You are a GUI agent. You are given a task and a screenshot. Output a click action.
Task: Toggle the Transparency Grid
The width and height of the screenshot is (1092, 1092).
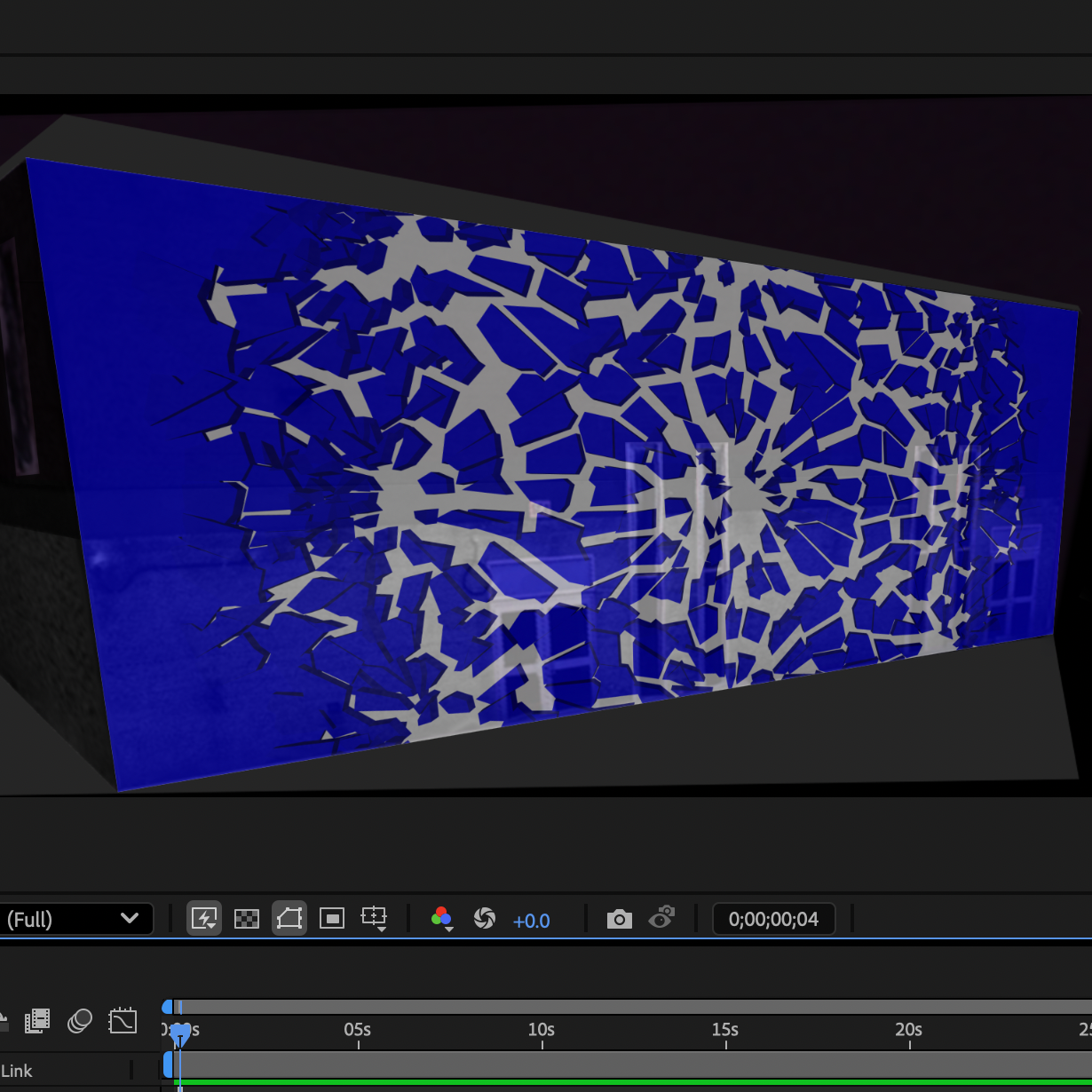coord(246,917)
